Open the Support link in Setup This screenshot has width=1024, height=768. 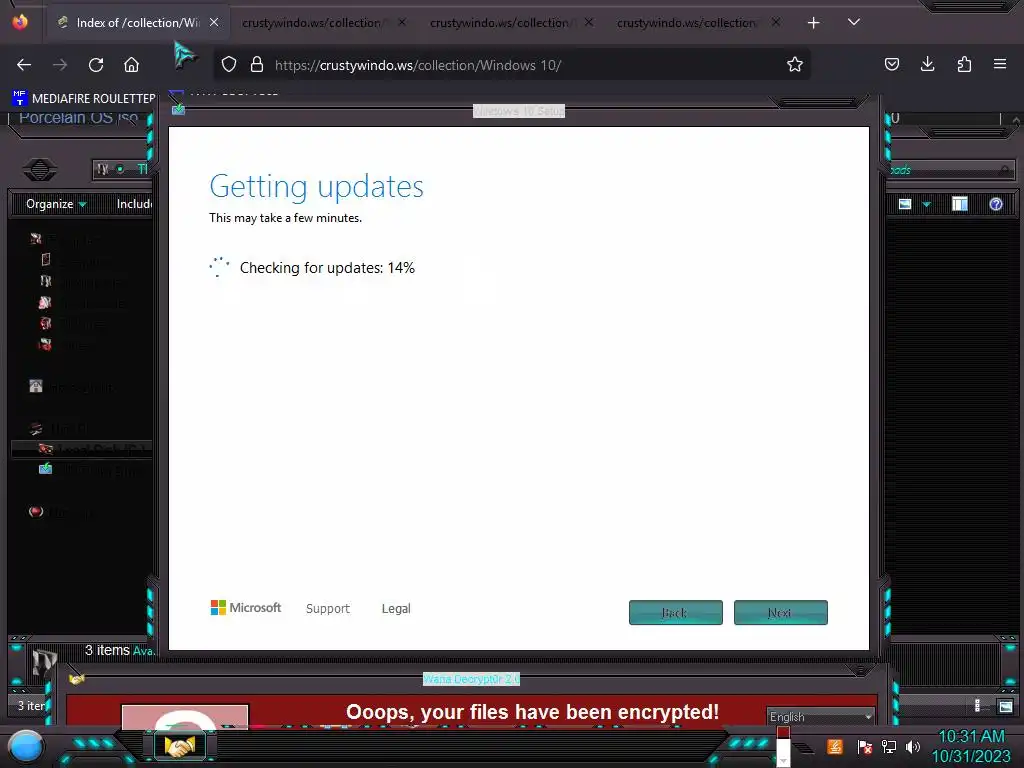(328, 609)
